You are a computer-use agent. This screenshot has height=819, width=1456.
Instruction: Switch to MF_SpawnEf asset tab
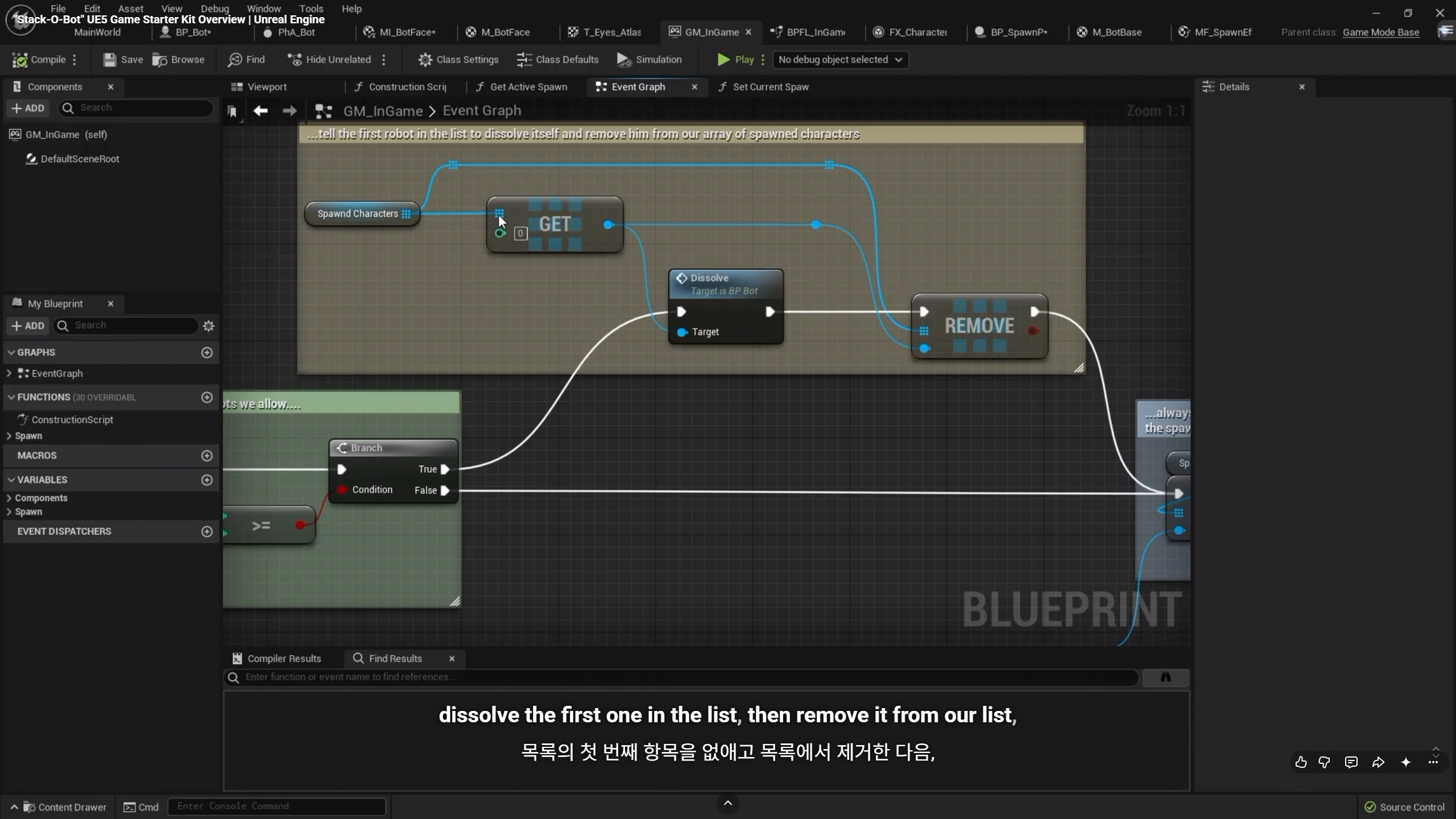tap(1223, 32)
